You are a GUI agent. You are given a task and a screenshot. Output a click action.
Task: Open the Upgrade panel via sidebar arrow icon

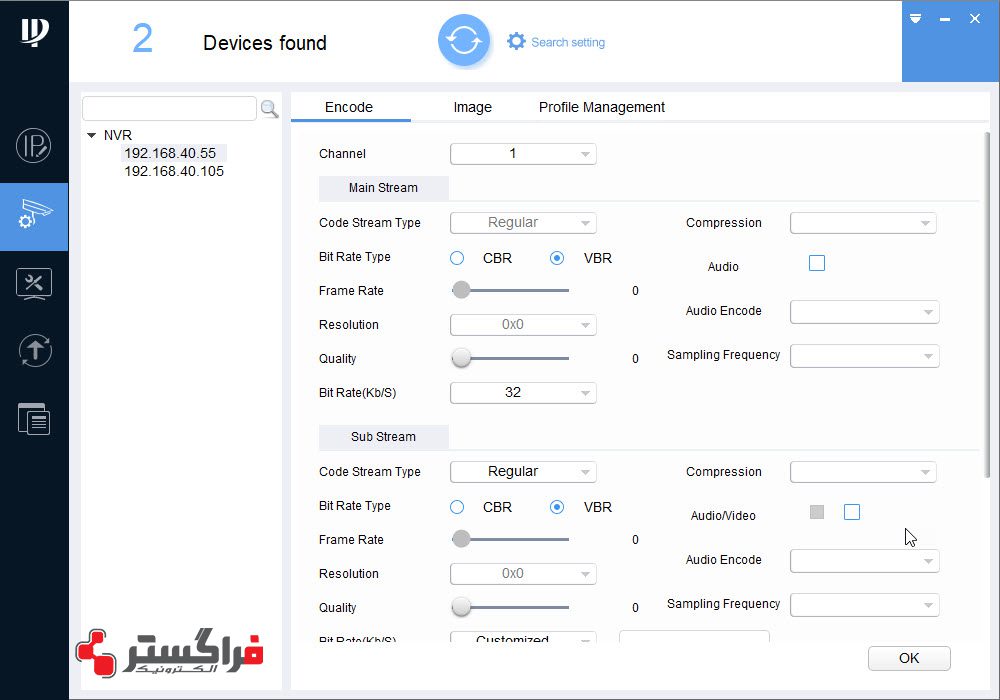tap(34, 351)
